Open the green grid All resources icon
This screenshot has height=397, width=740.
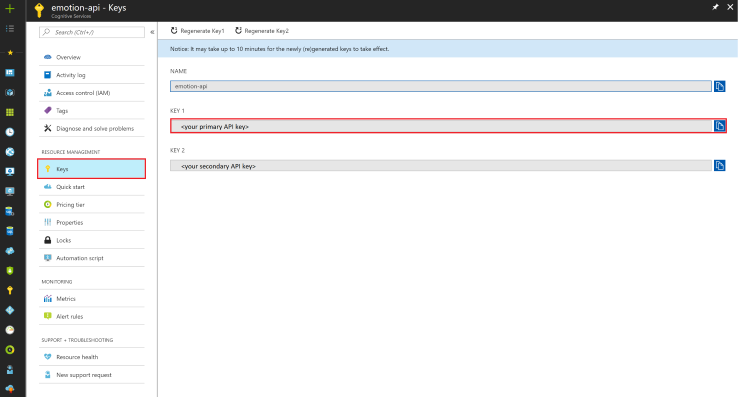(x=10, y=112)
